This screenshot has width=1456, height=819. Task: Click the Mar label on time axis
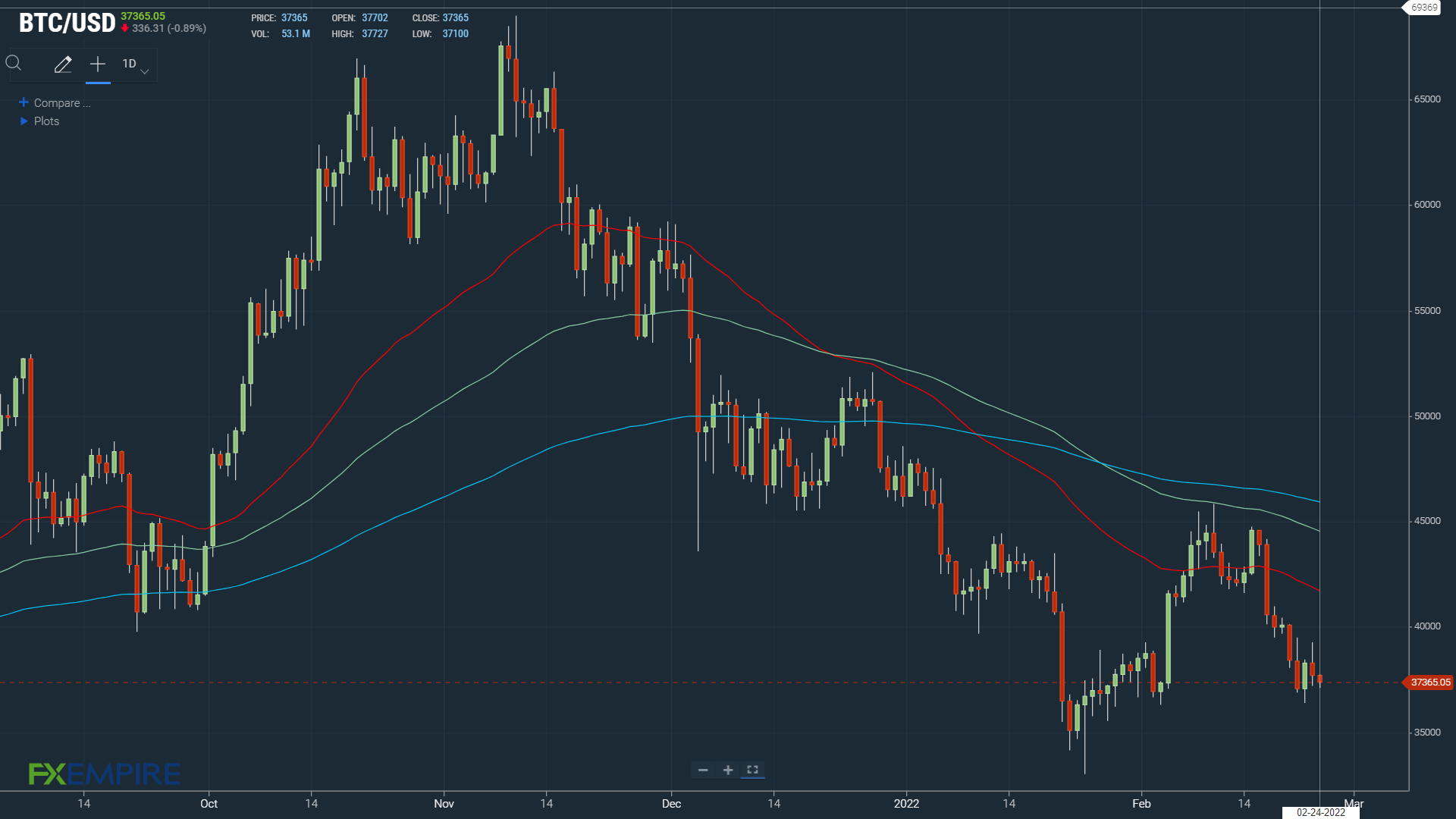pos(1354,804)
